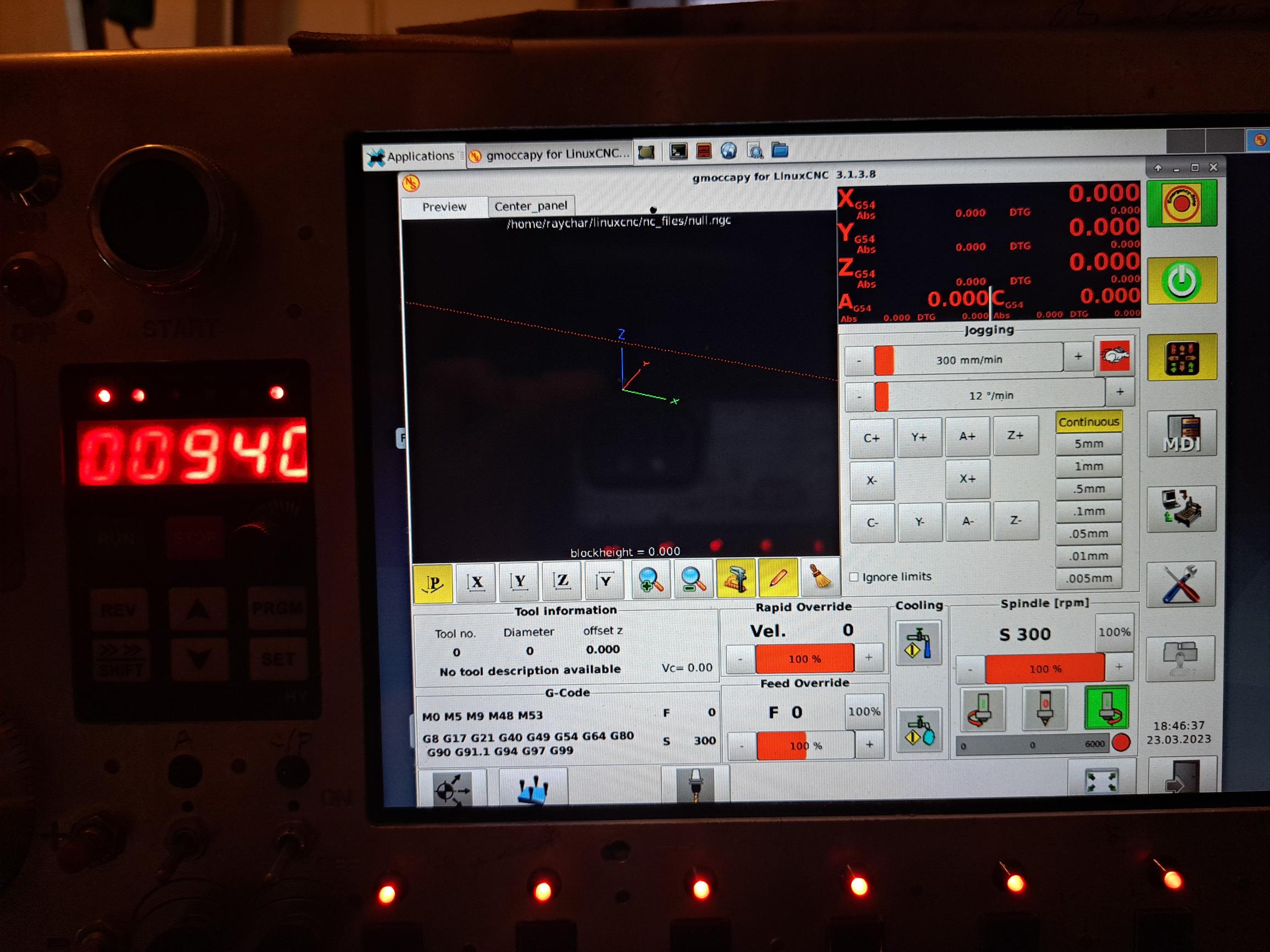
Task: Reset Feed Override to 100%
Action: (864, 712)
